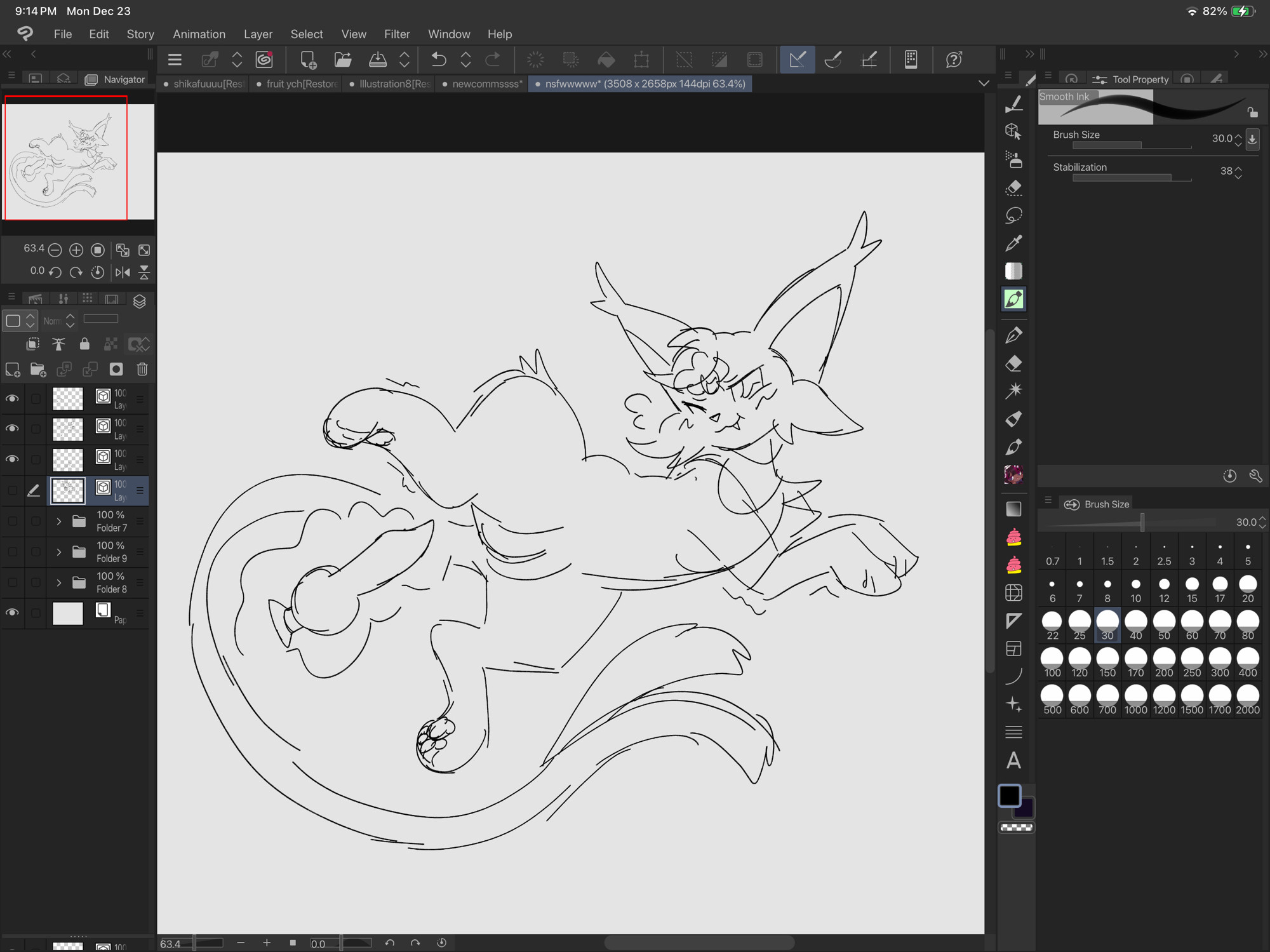Click the black main color swatch
This screenshot has width=1270, height=952.
(x=1009, y=796)
